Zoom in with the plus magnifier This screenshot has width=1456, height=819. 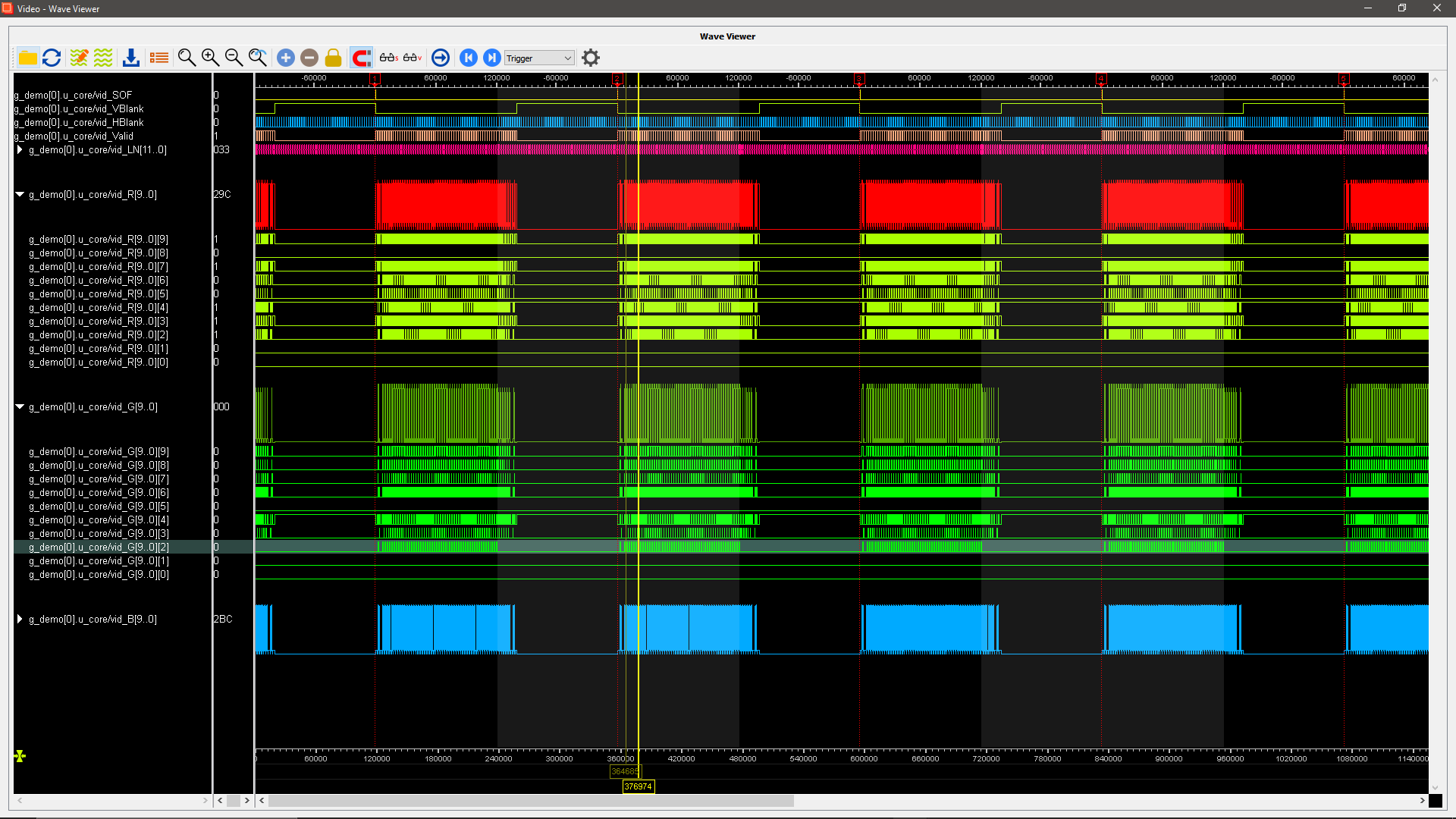coord(210,58)
